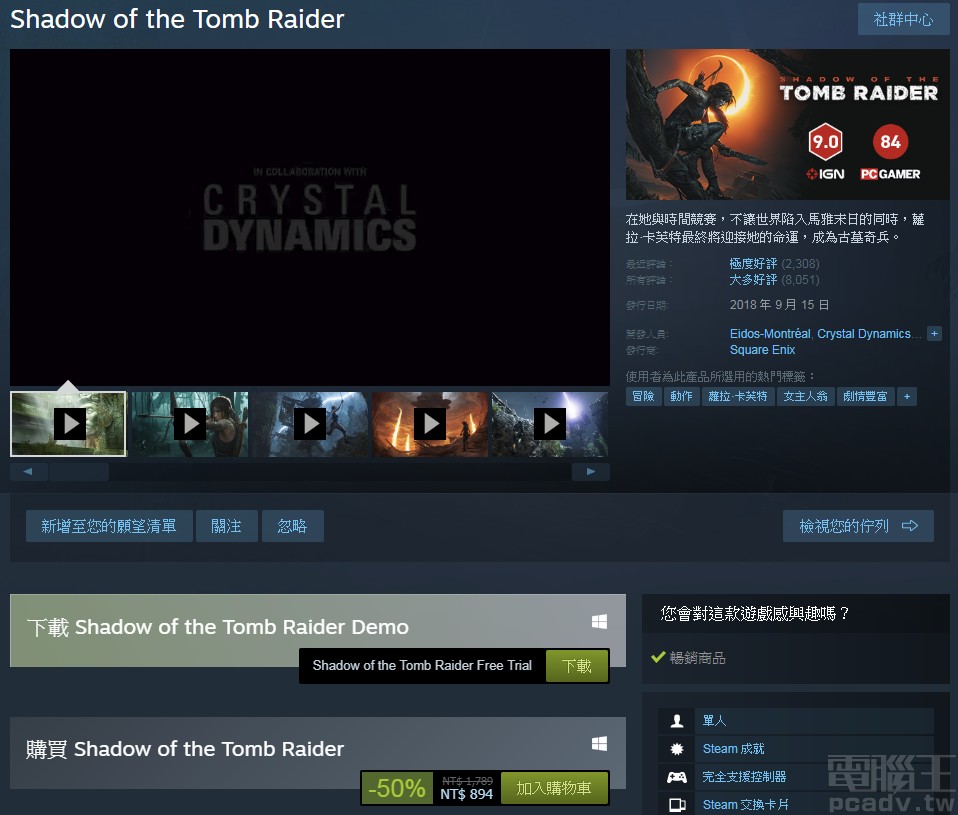This screenshot has height=815, width=958.
Task: Click the right arrow to scroll the thumbnails
Action: (x=590, y=471)
